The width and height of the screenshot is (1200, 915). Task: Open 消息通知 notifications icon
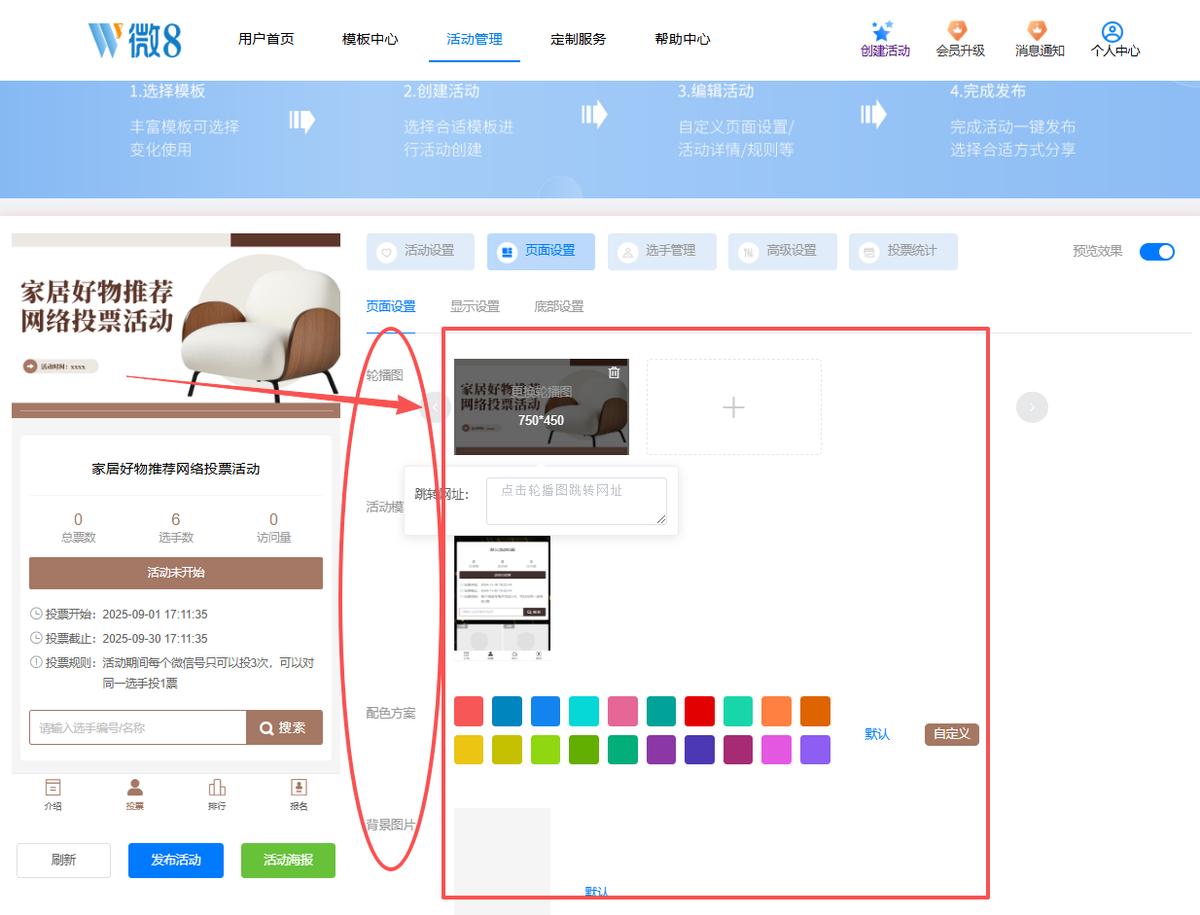(1037, 31)
